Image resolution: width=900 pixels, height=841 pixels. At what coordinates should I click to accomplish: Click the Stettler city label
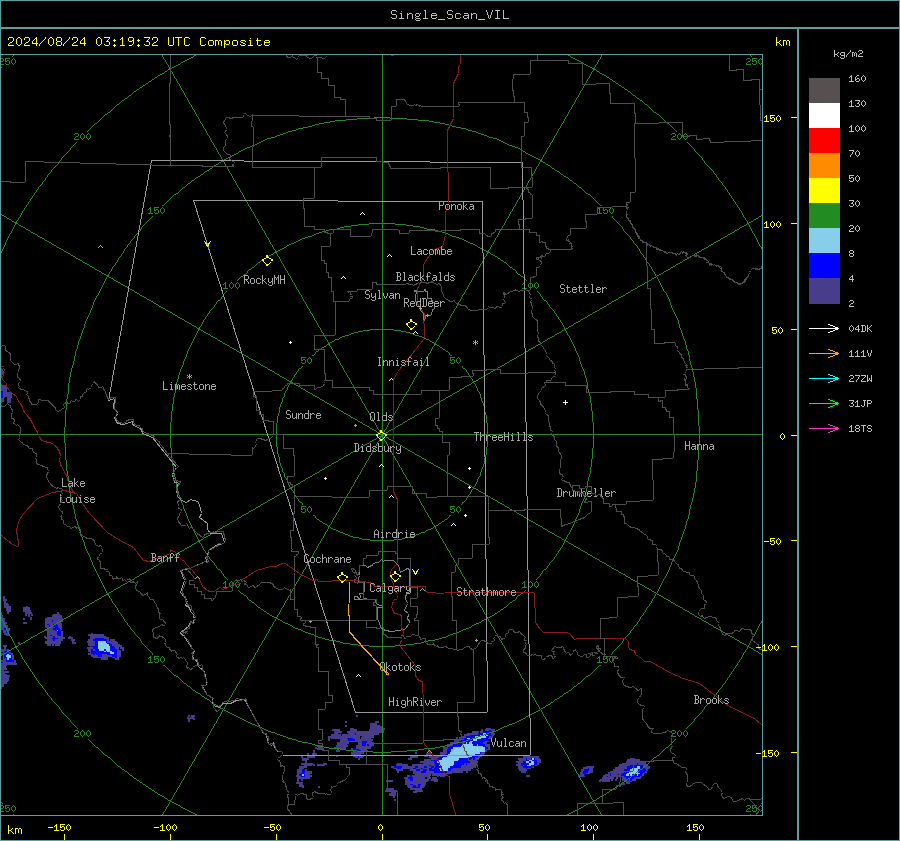coord(583,289)
